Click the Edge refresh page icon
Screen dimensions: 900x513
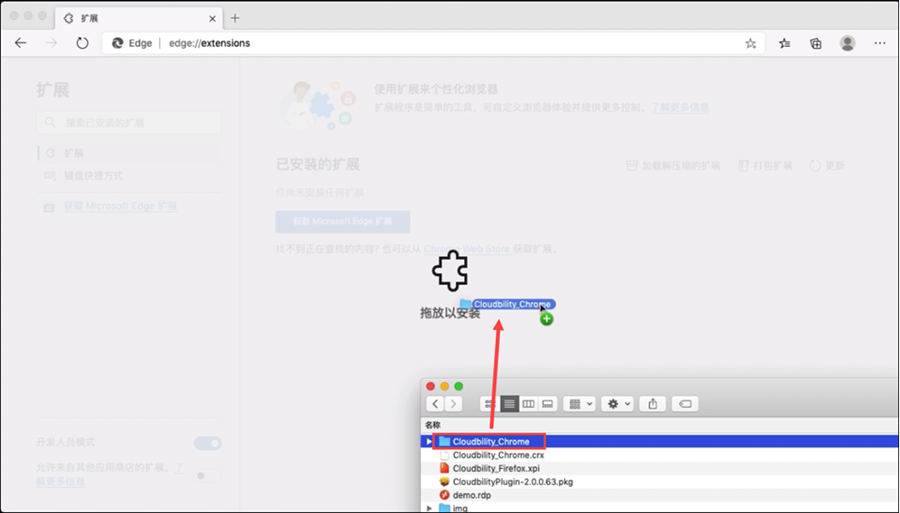click(x=82, y=43)
